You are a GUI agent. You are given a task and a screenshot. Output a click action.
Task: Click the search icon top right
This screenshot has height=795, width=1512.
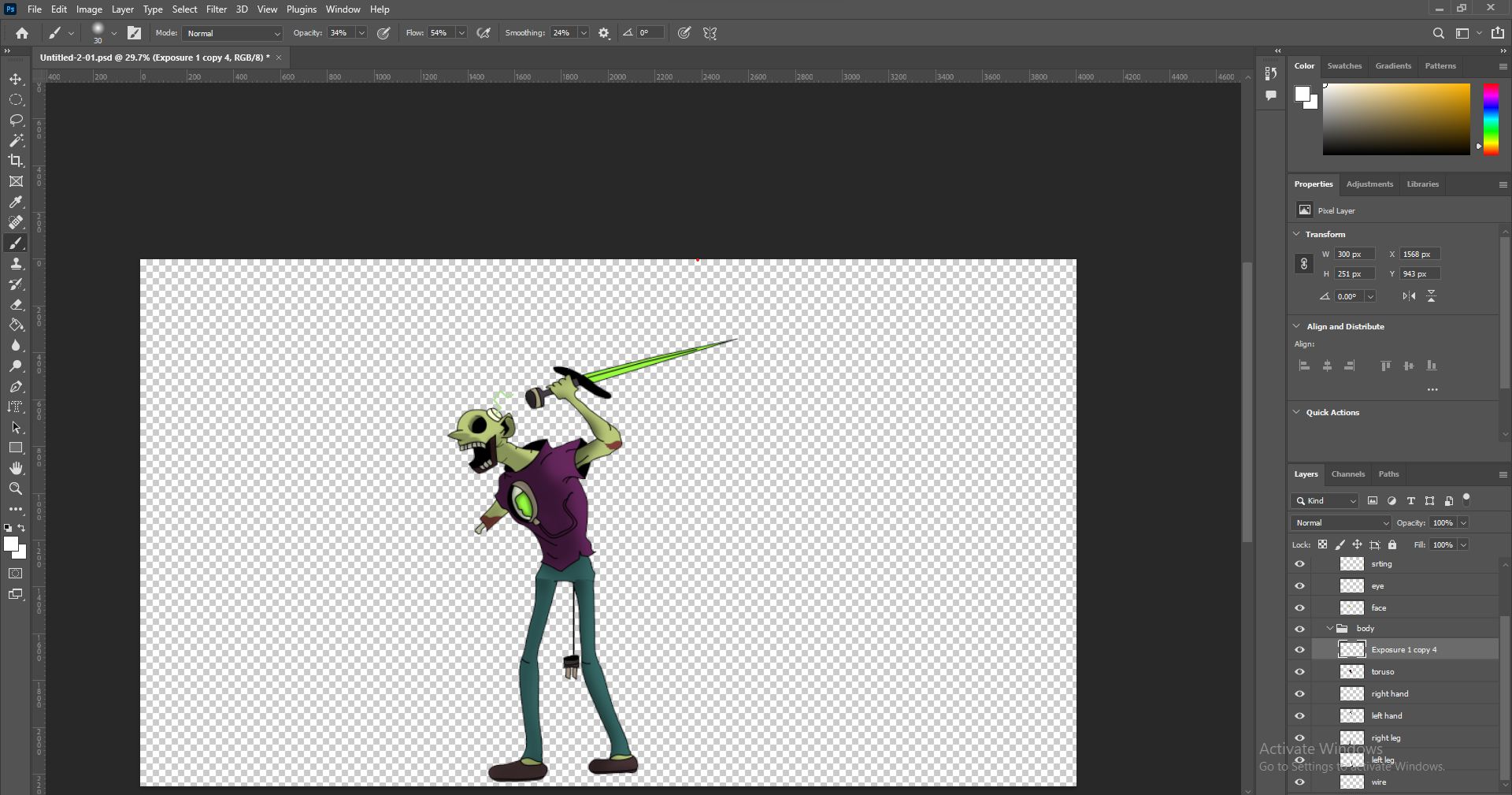(x=1438, y=33)
